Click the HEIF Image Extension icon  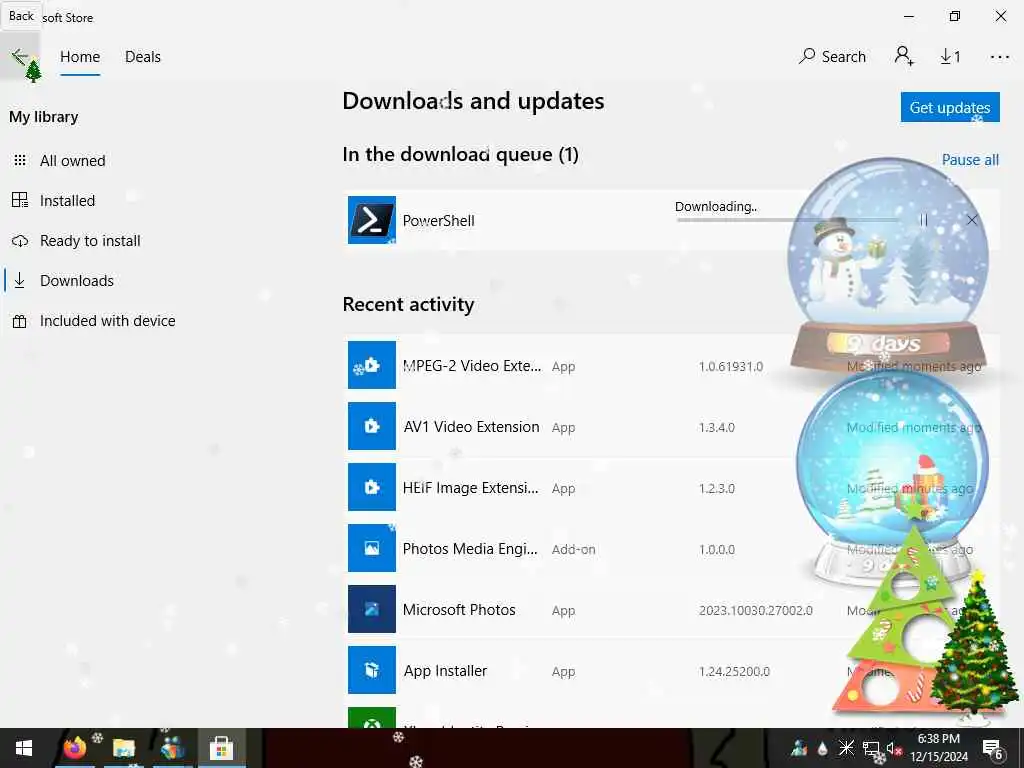pos(372,487)
